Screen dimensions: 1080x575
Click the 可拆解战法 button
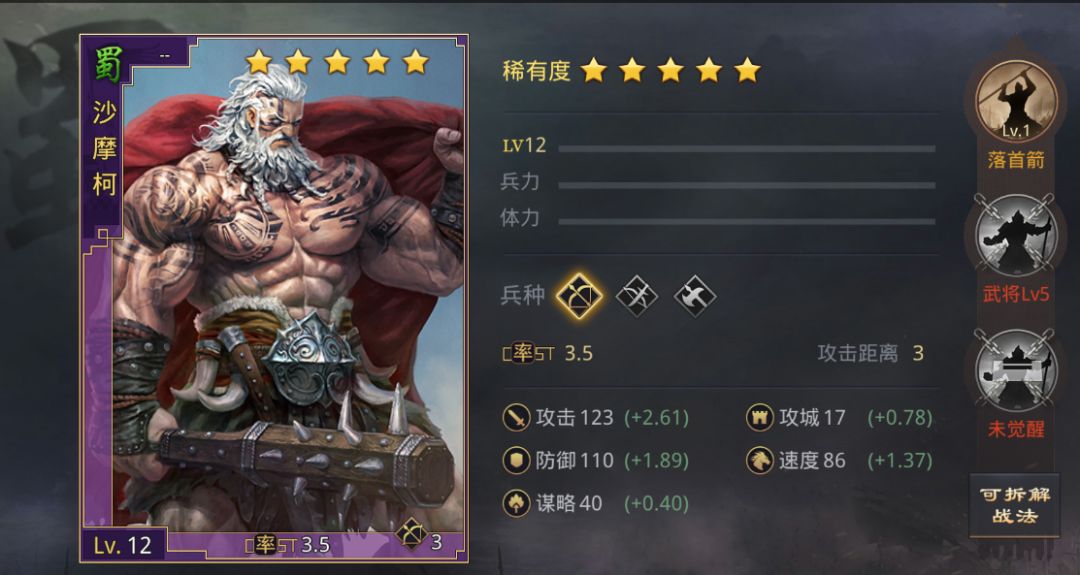coord(1015,505)
